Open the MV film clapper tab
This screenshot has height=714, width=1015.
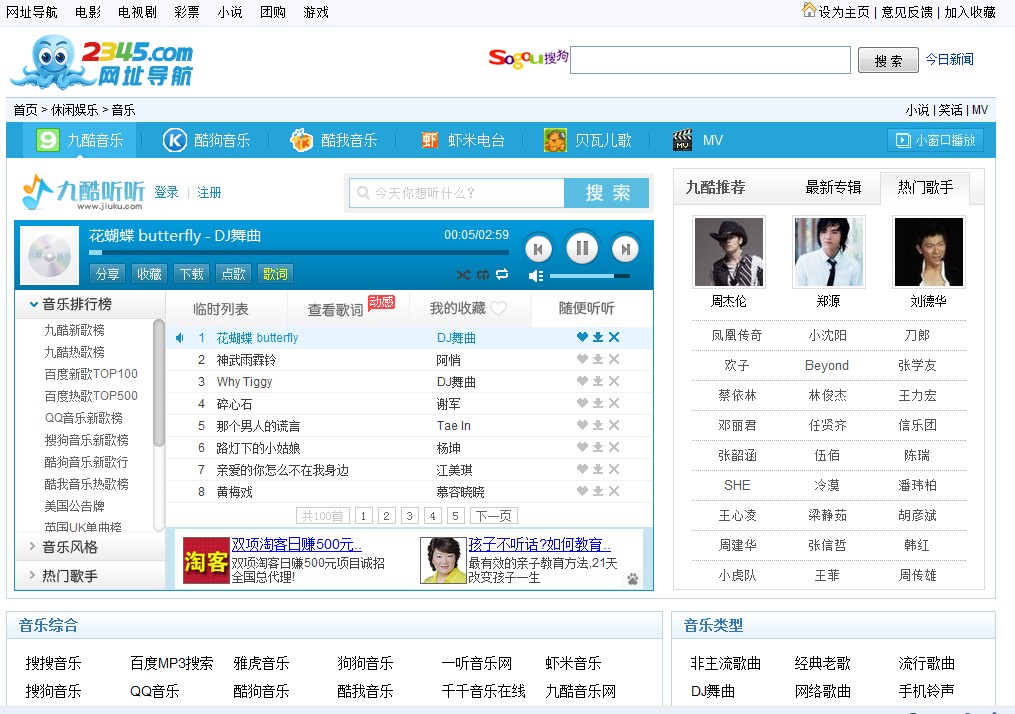tap(698, 140)
